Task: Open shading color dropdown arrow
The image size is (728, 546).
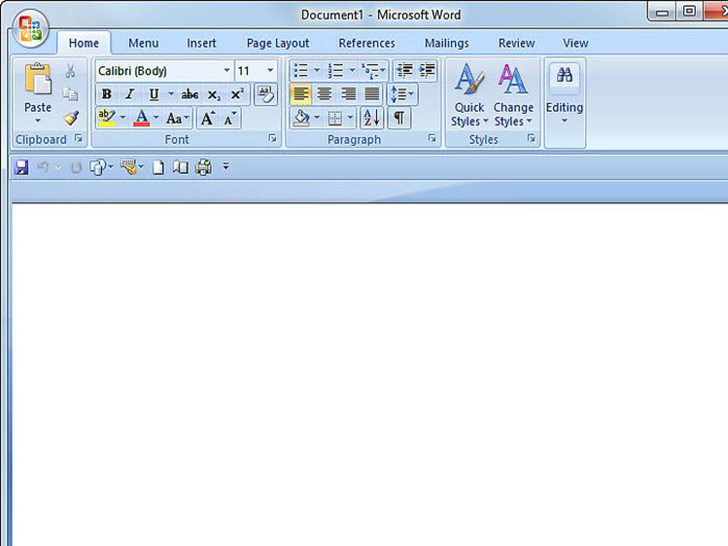Action: [x=317, y=118]
